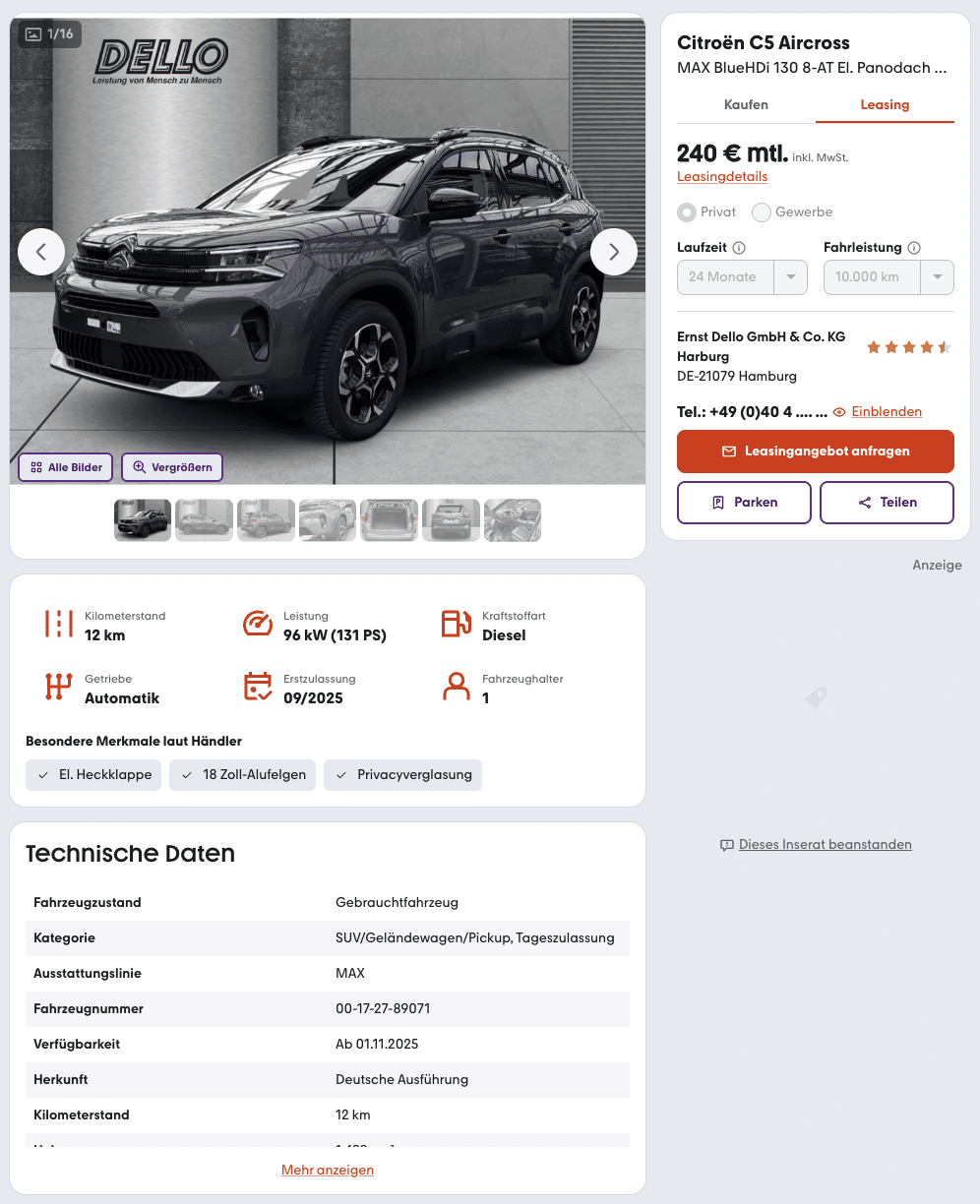Click the Kraftstoffart fuel pump icon
Image resolution: width=980 pixels, height=1204 pixels.
pos(456,624)
